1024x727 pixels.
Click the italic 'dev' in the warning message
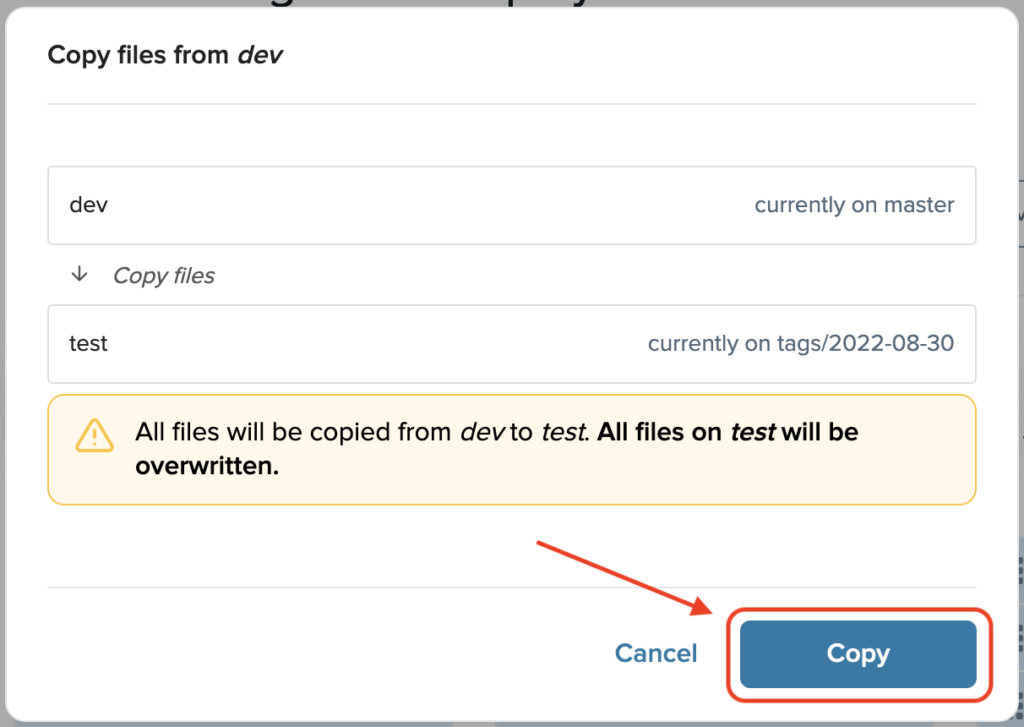pos(483,432)
